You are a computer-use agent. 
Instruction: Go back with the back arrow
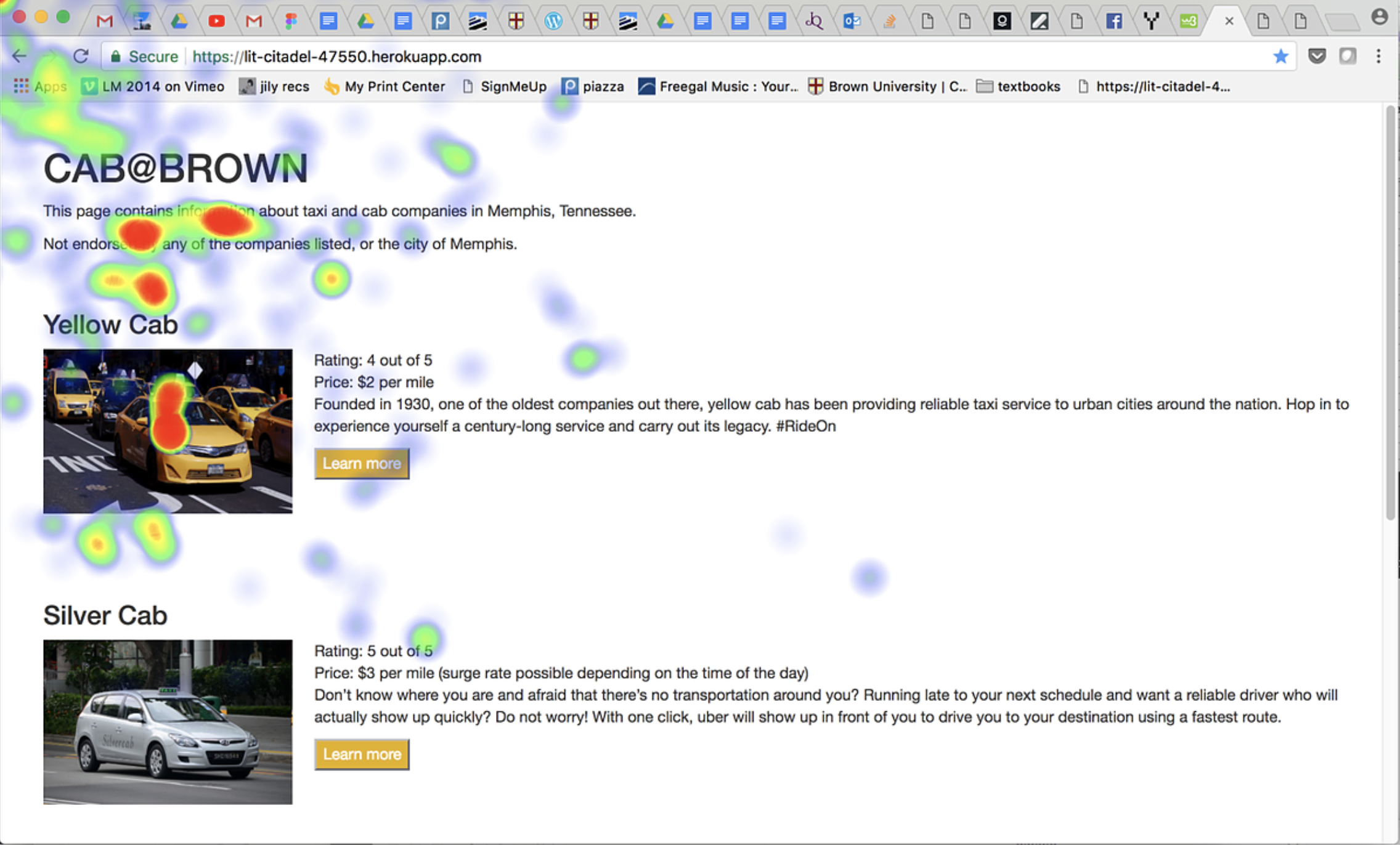click(19, 56)
